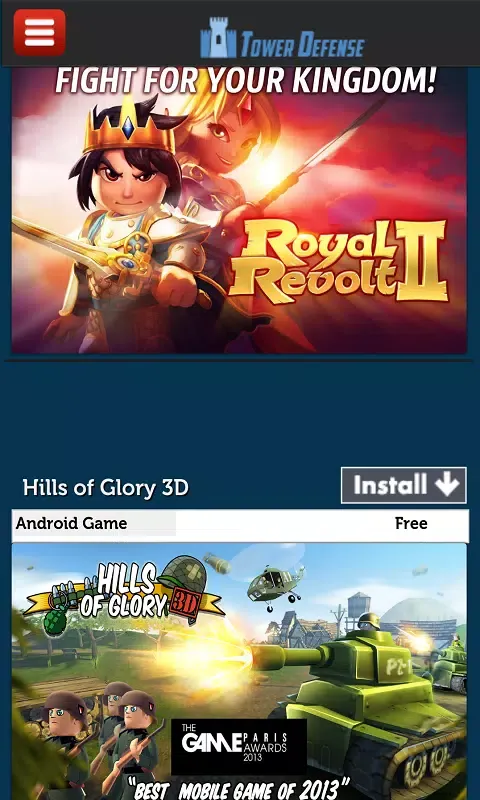Tap The Game Paris Awards 2013 badge
The image size is (480, 800).
[x=239, y=746]
